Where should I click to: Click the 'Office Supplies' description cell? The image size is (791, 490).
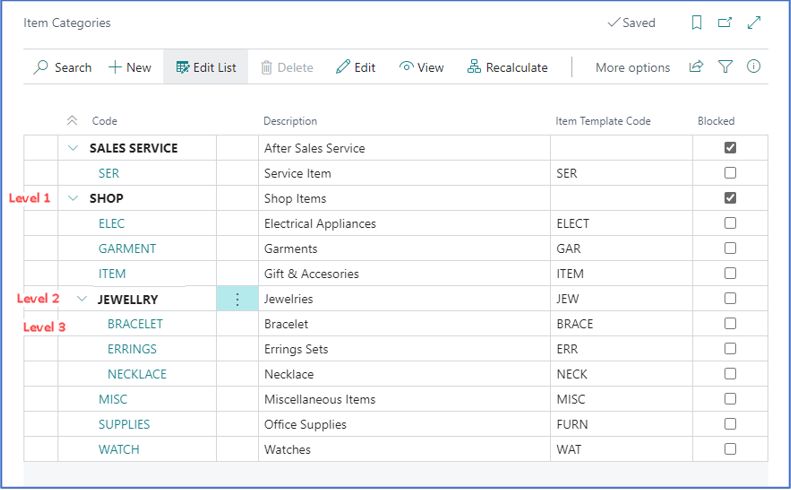[x=404, y=424]
